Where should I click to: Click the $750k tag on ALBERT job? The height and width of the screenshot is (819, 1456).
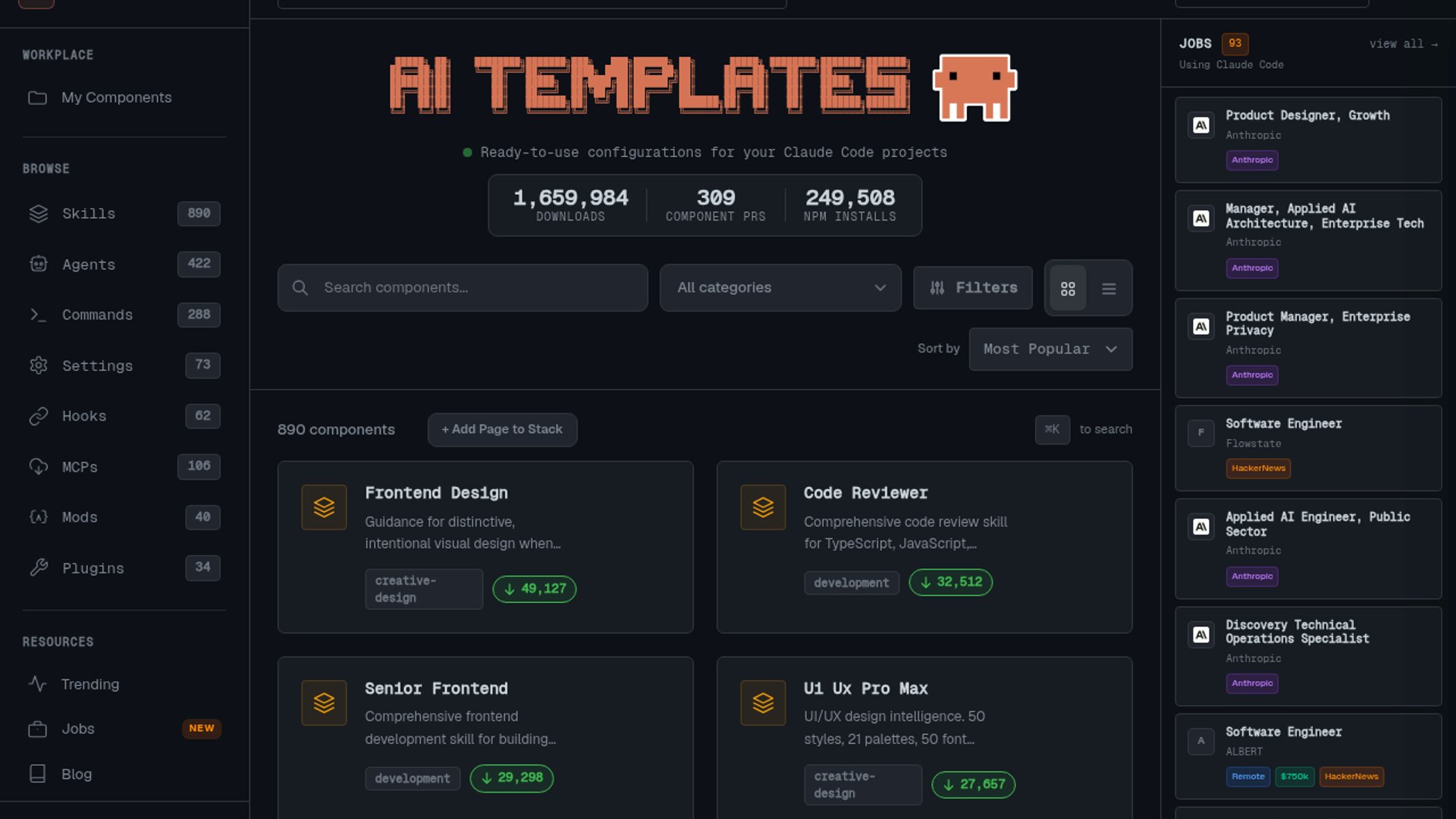(x=1294, y=777)
